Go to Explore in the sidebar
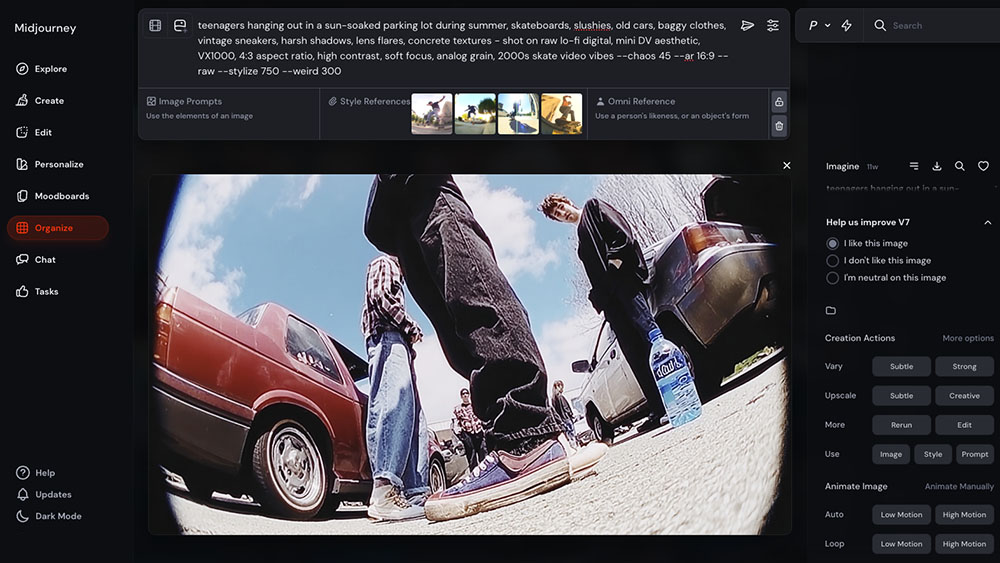Image resolution: width=1000 pixels, height=563 pixels. pyautogui.click(x=50, y=69)
